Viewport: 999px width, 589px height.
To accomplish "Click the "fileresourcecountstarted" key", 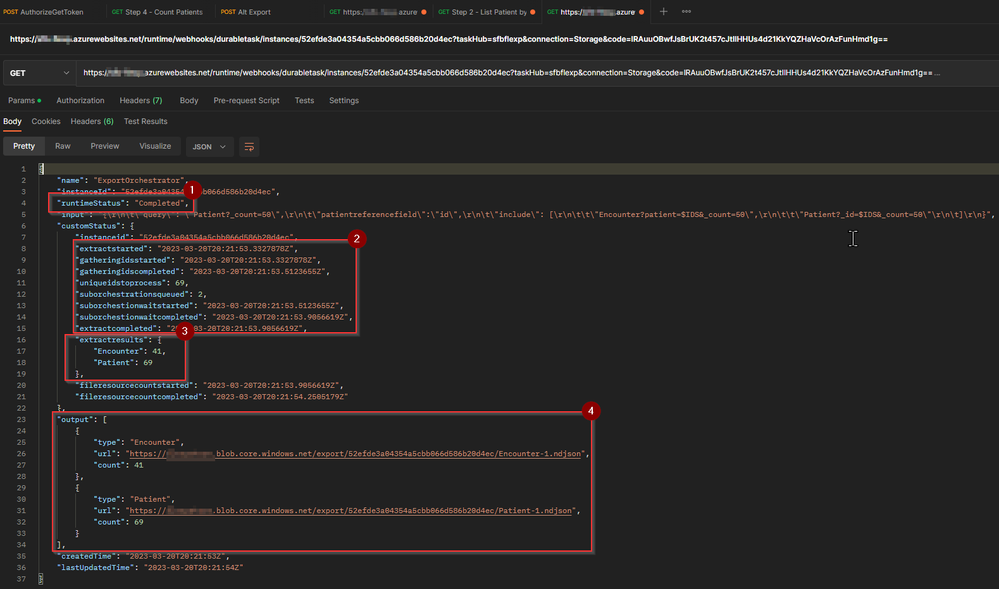I will coord(134,386).
